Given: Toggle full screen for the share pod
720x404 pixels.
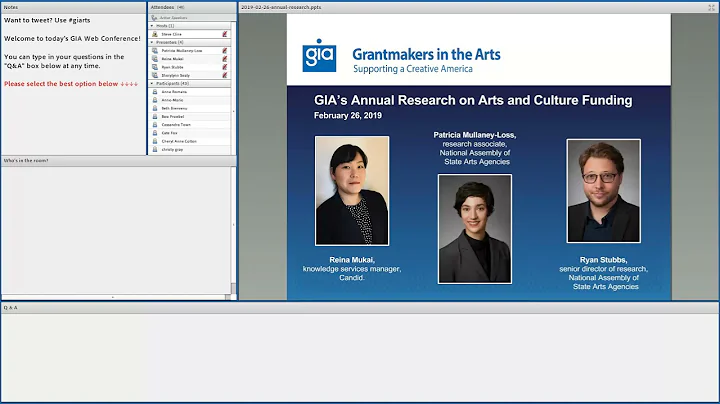Looking at the screenshot, I should pyautogui.click(x=711, y=7).
